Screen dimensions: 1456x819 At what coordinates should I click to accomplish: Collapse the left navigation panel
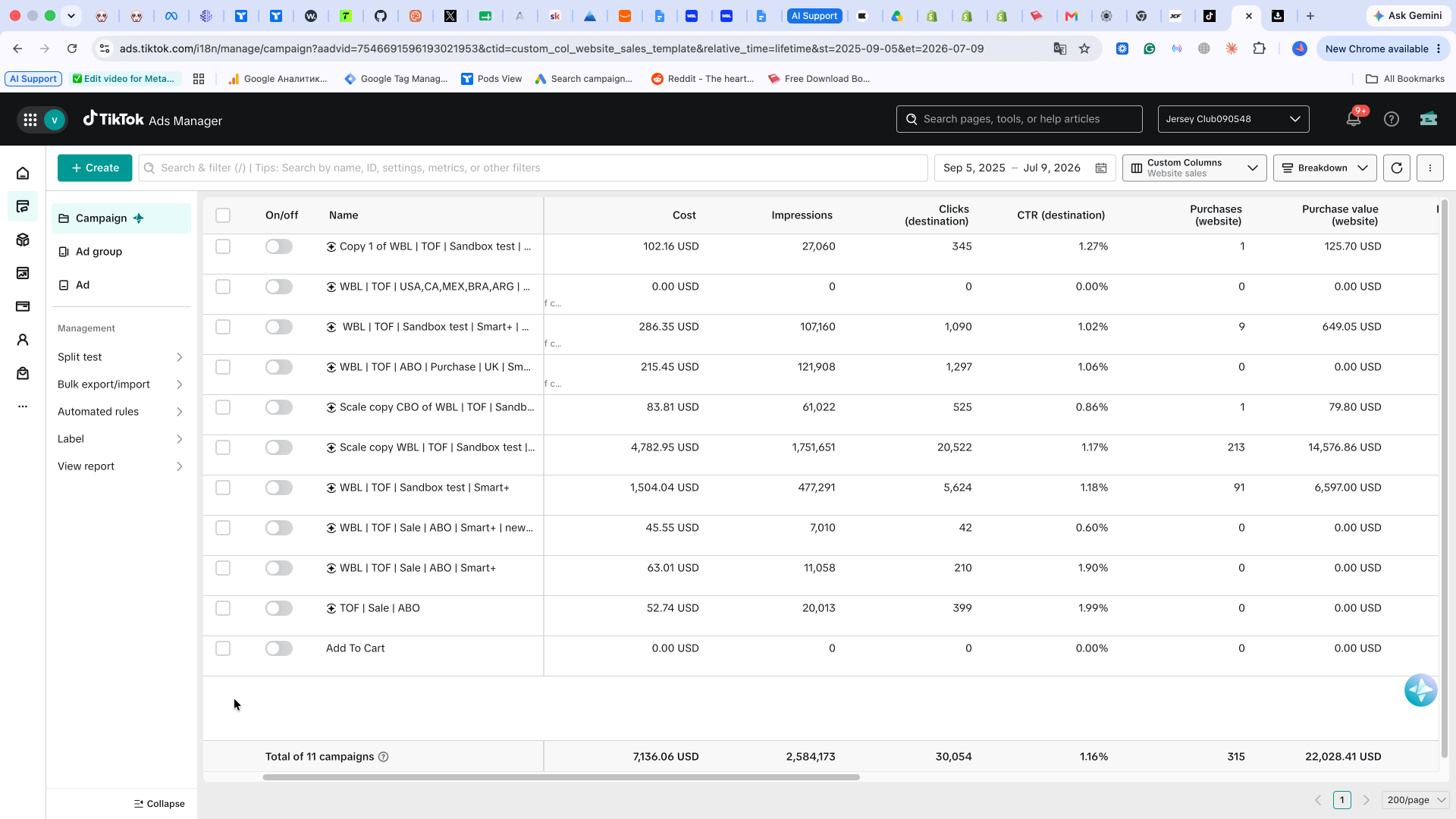click(x=159, y=804)
